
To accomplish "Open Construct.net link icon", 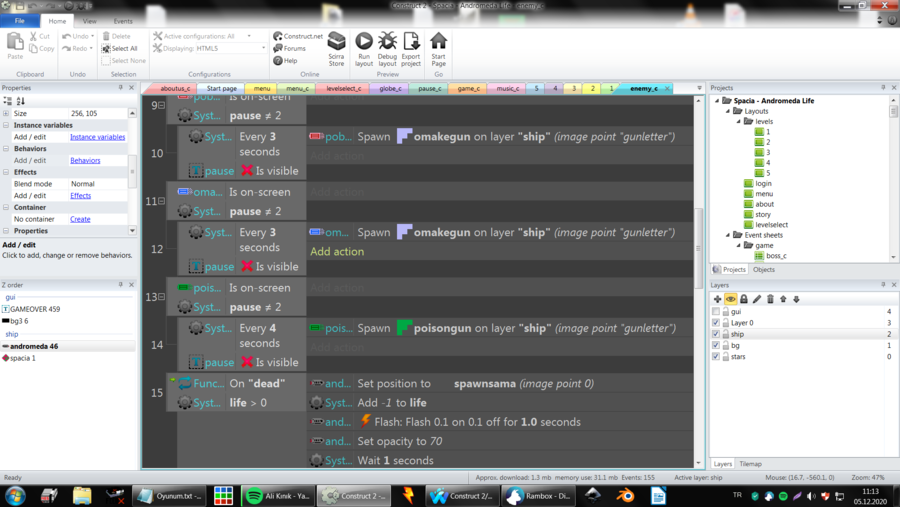I will pyautogui.click(x=278, y=36).
